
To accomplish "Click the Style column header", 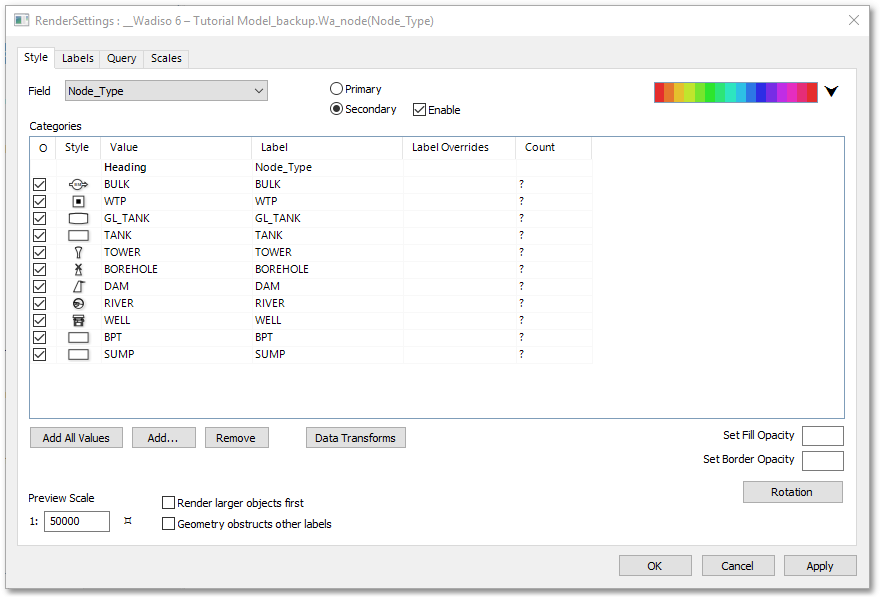I will [x=78, y=147].
